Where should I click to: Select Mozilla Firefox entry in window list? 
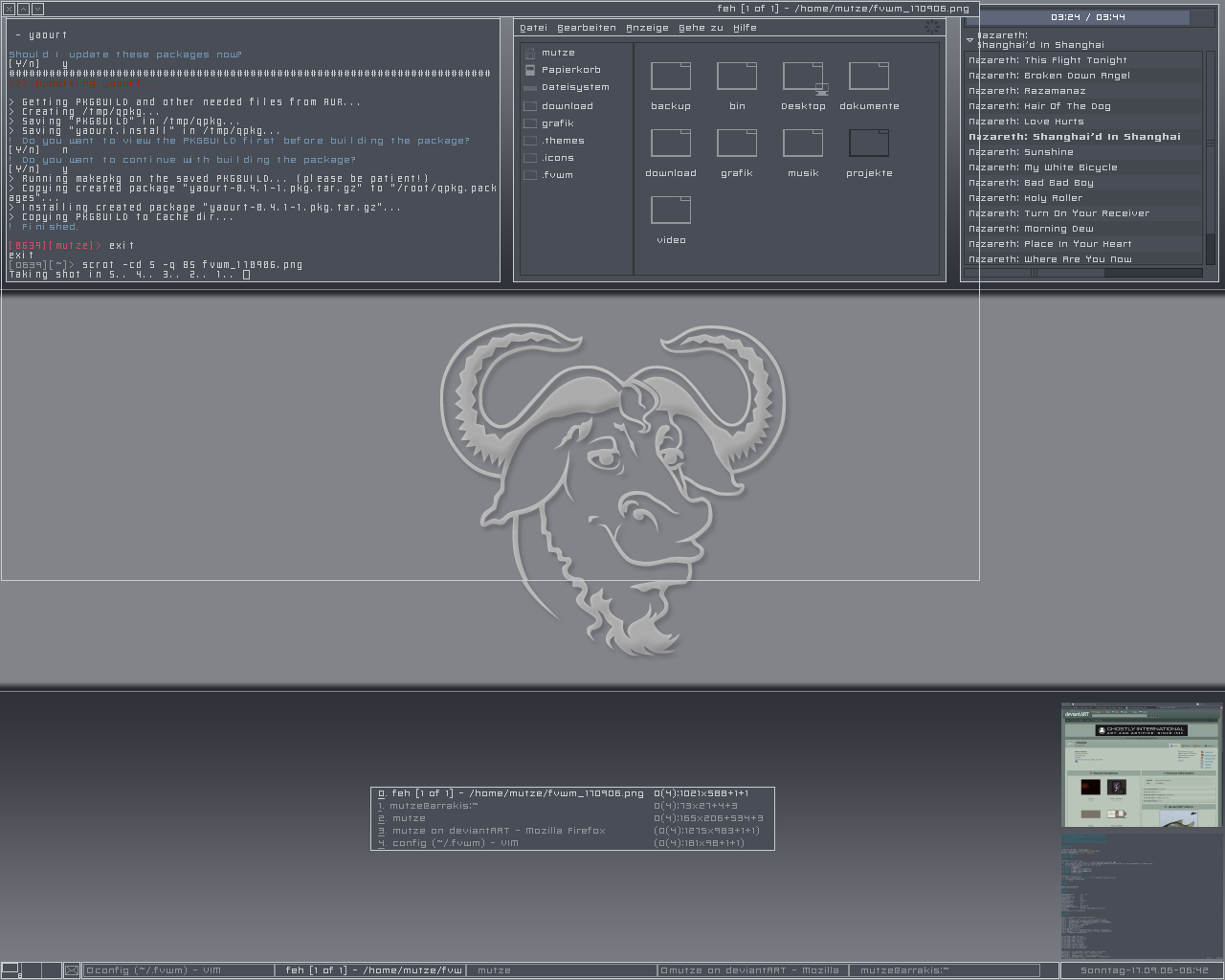pyautogui.click(x=572, y=831)
